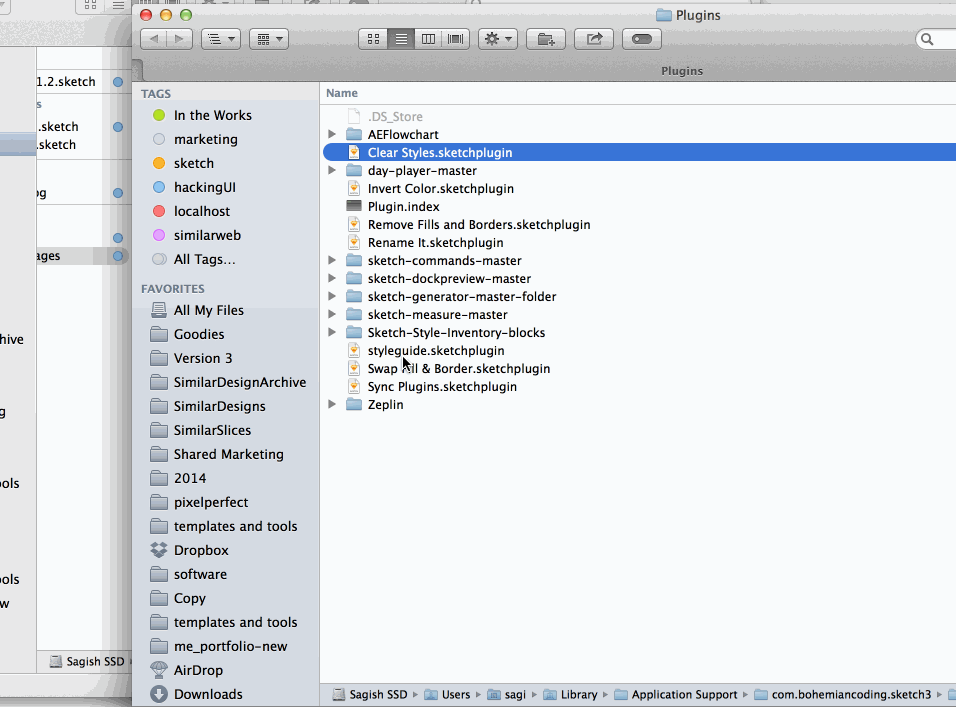Expand the AEFlowchart folder
The width and height of the screenshot is (956, 707).
coord(332,134)
